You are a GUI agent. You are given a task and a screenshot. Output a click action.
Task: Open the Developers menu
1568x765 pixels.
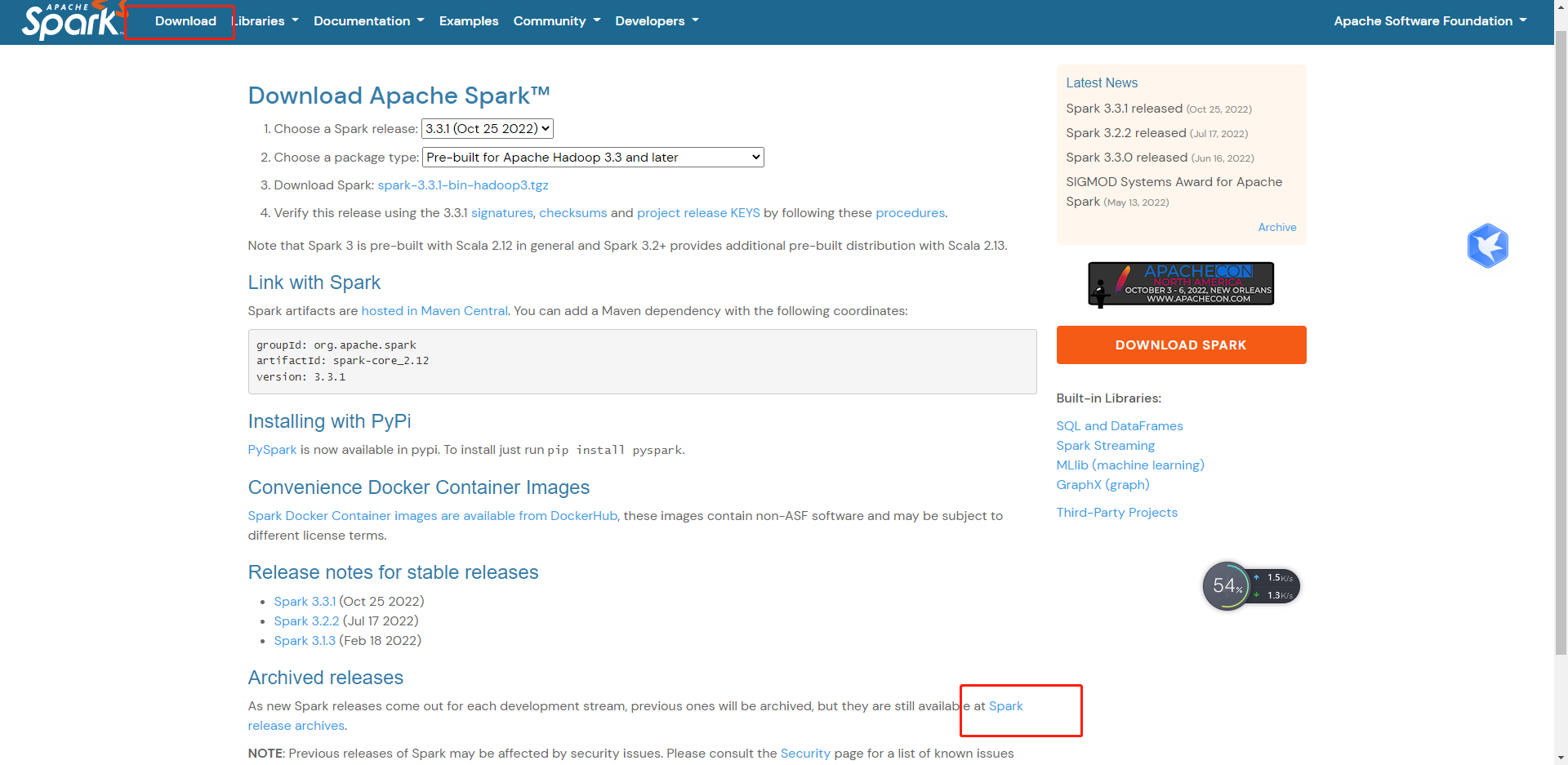[657, 21]
